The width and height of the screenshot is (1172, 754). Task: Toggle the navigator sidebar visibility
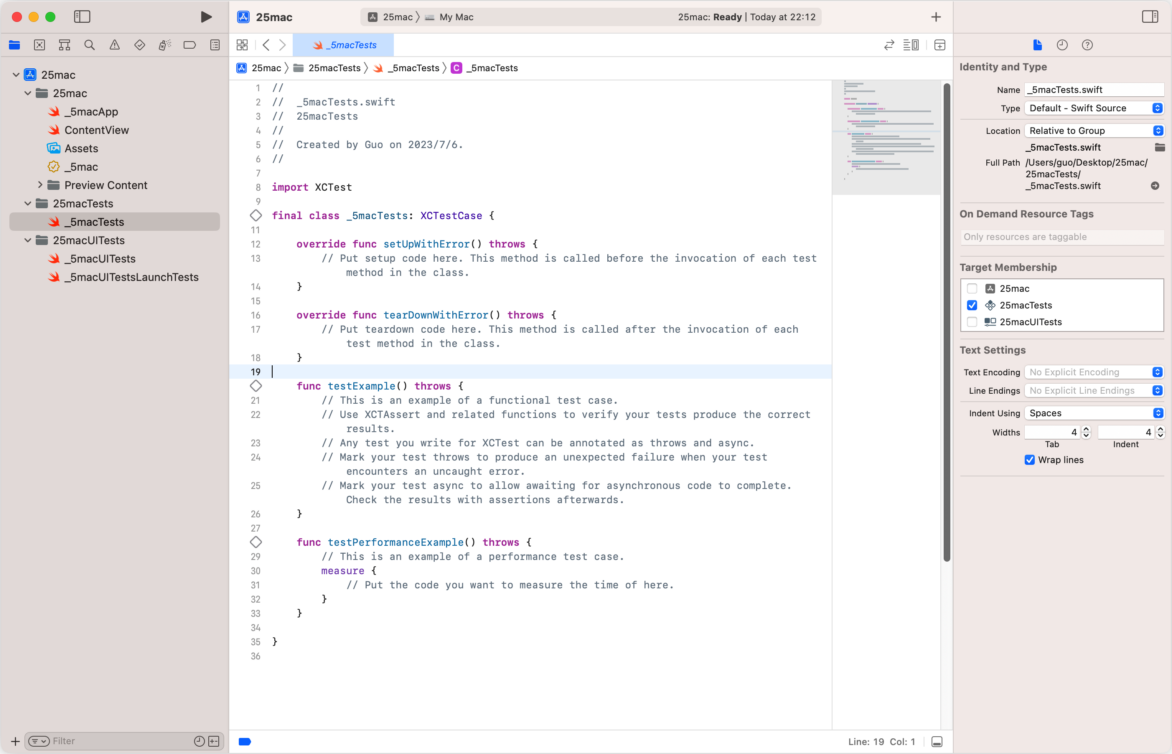point(82,16)
